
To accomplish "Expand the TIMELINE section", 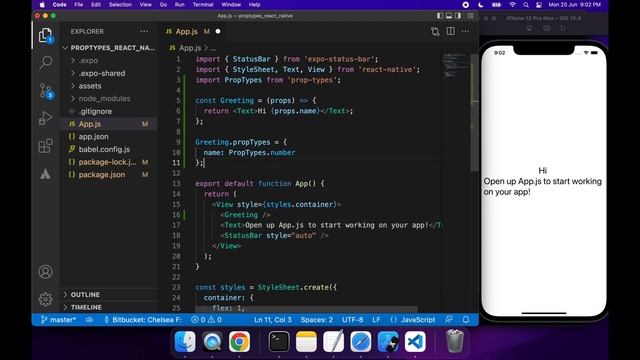I will point(109,307).
